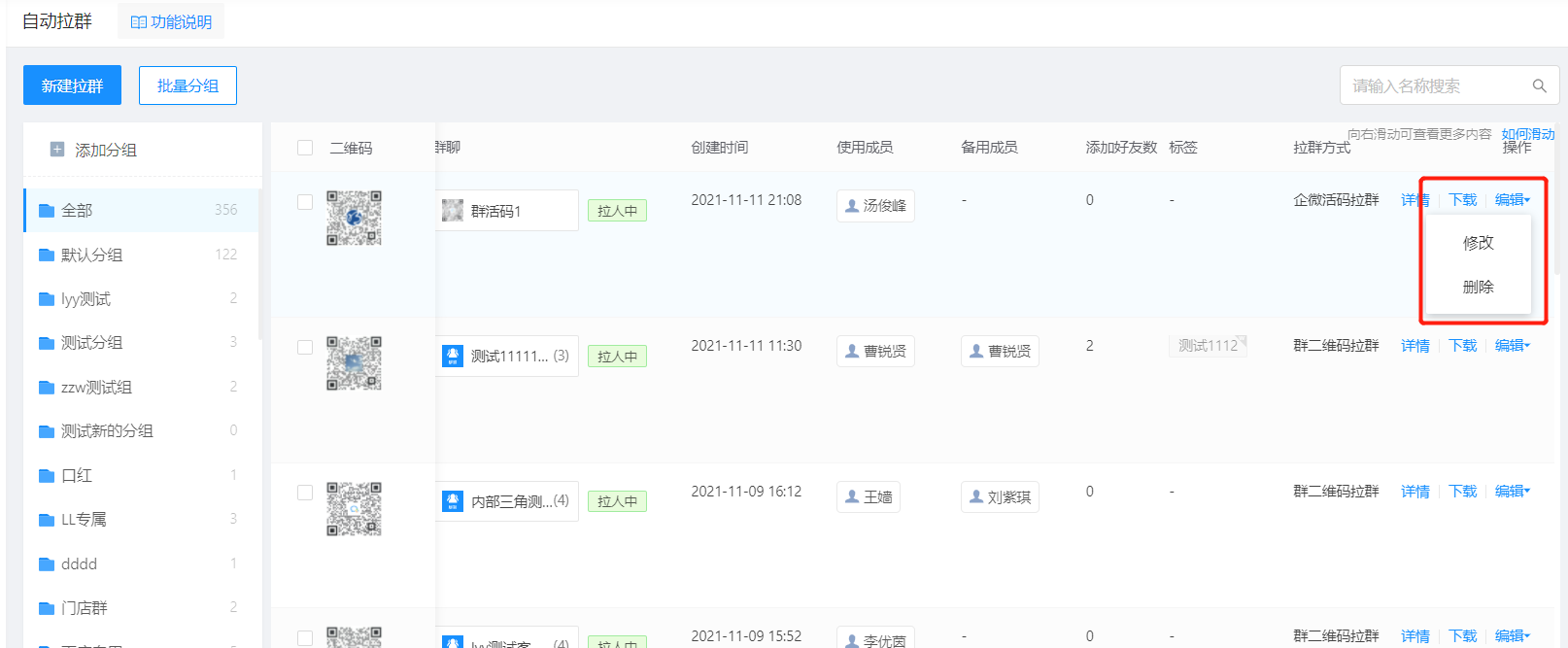1568x648 pixels.
Task: Click 使用成员 tag 曹锐贤
Action: (875, 352)
